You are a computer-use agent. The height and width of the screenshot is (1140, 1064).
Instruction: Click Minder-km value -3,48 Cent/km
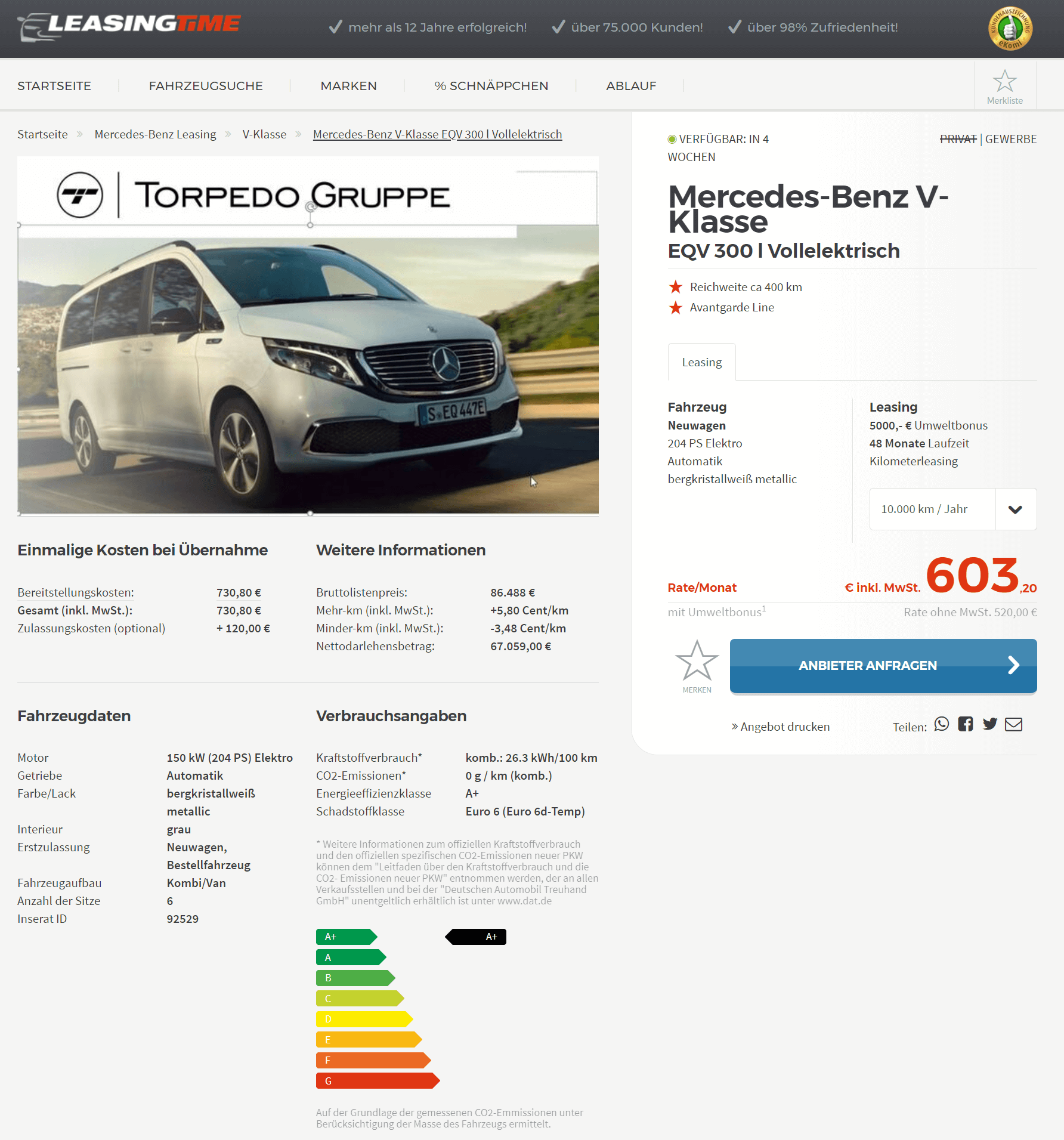[x=528, y=628]
